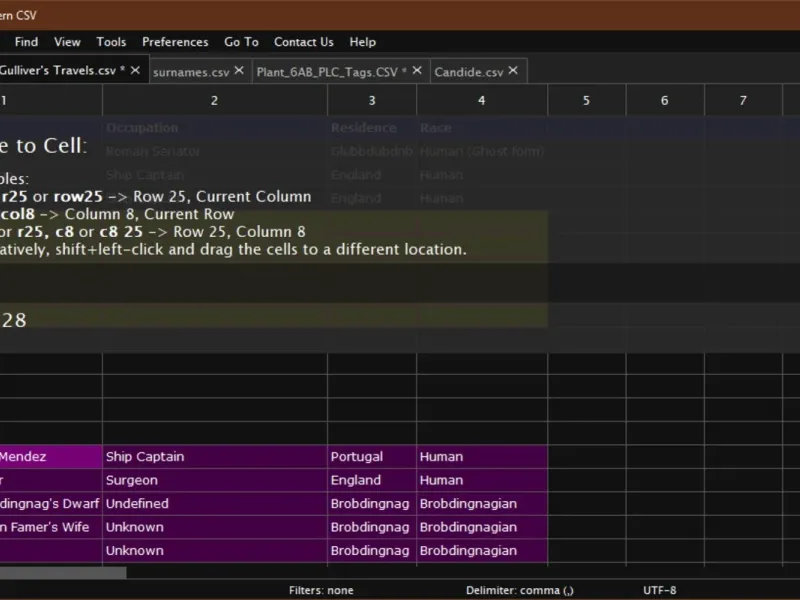This screenshot has height=600, width=800.
Task: Close the Gulliver's Travels.csv tab
Action: coord(135,71)
